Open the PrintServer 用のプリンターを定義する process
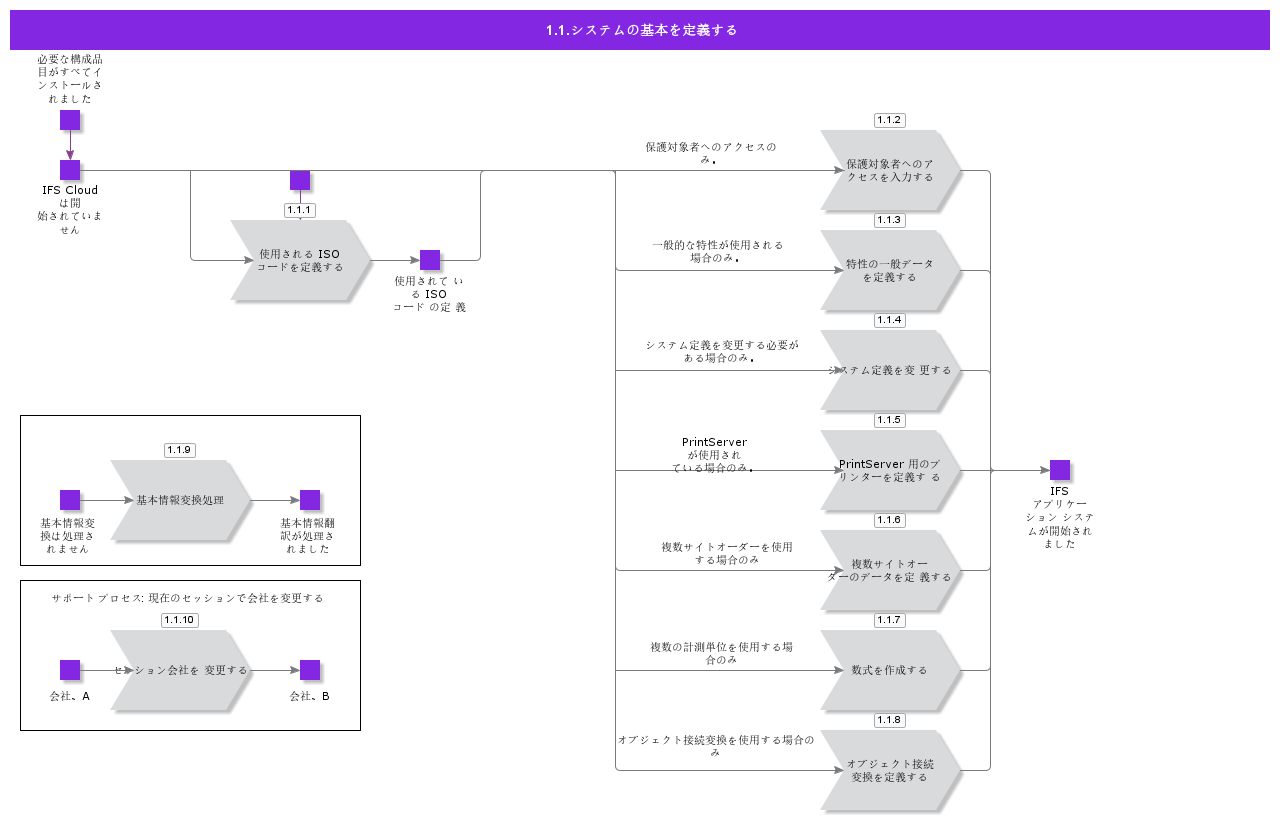Screen dimensions: 1280x820 click(x=890, y=470)
